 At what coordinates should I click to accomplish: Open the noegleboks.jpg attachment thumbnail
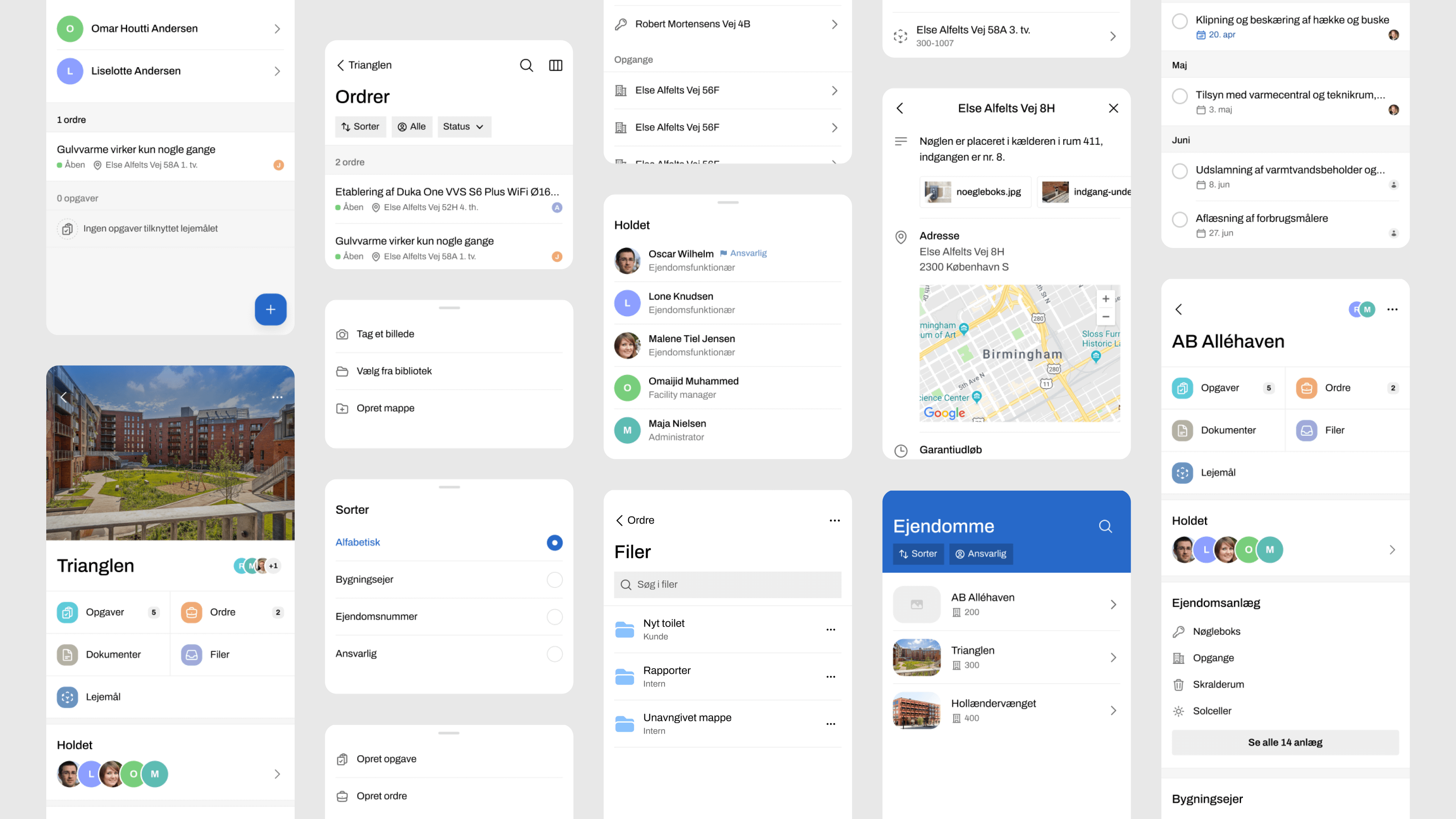point(975,191)
